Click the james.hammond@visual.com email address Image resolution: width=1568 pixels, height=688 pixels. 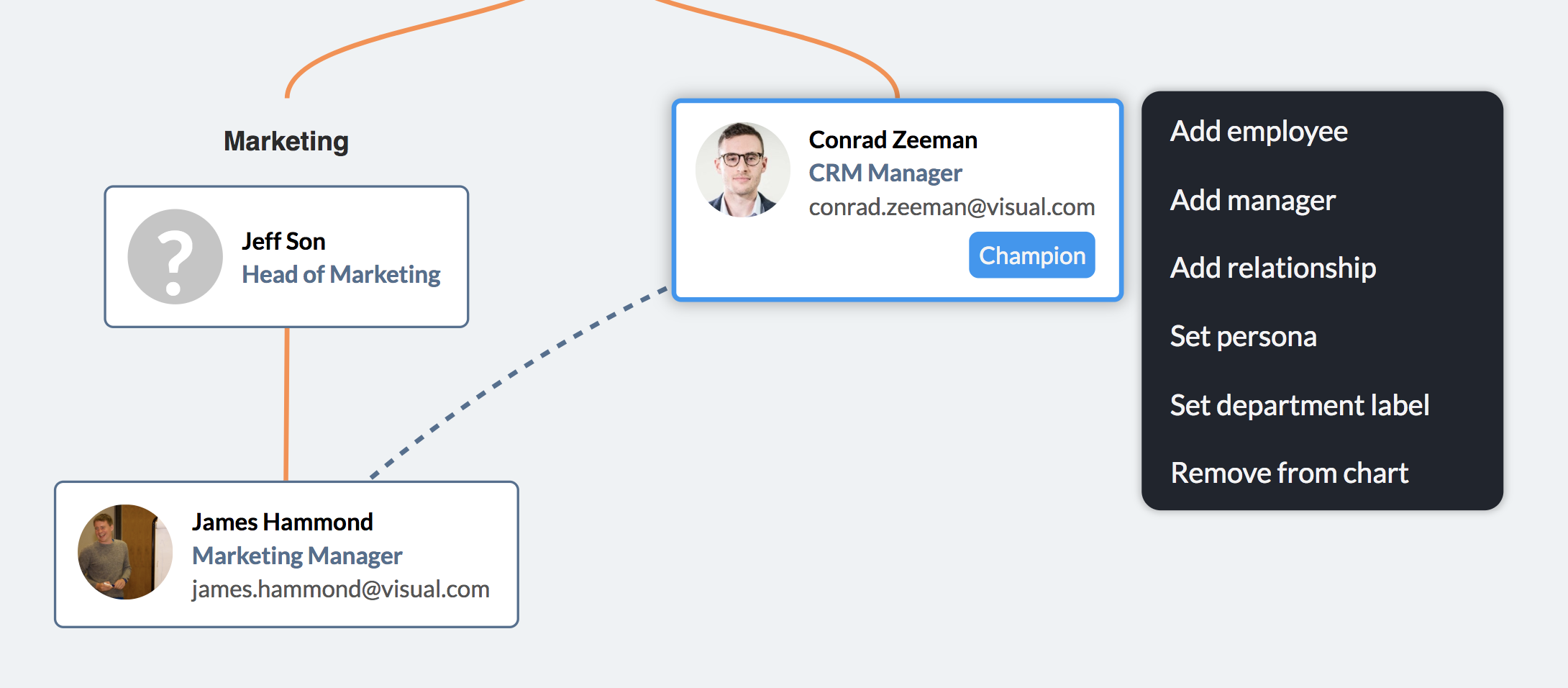(x=340, y=589)
